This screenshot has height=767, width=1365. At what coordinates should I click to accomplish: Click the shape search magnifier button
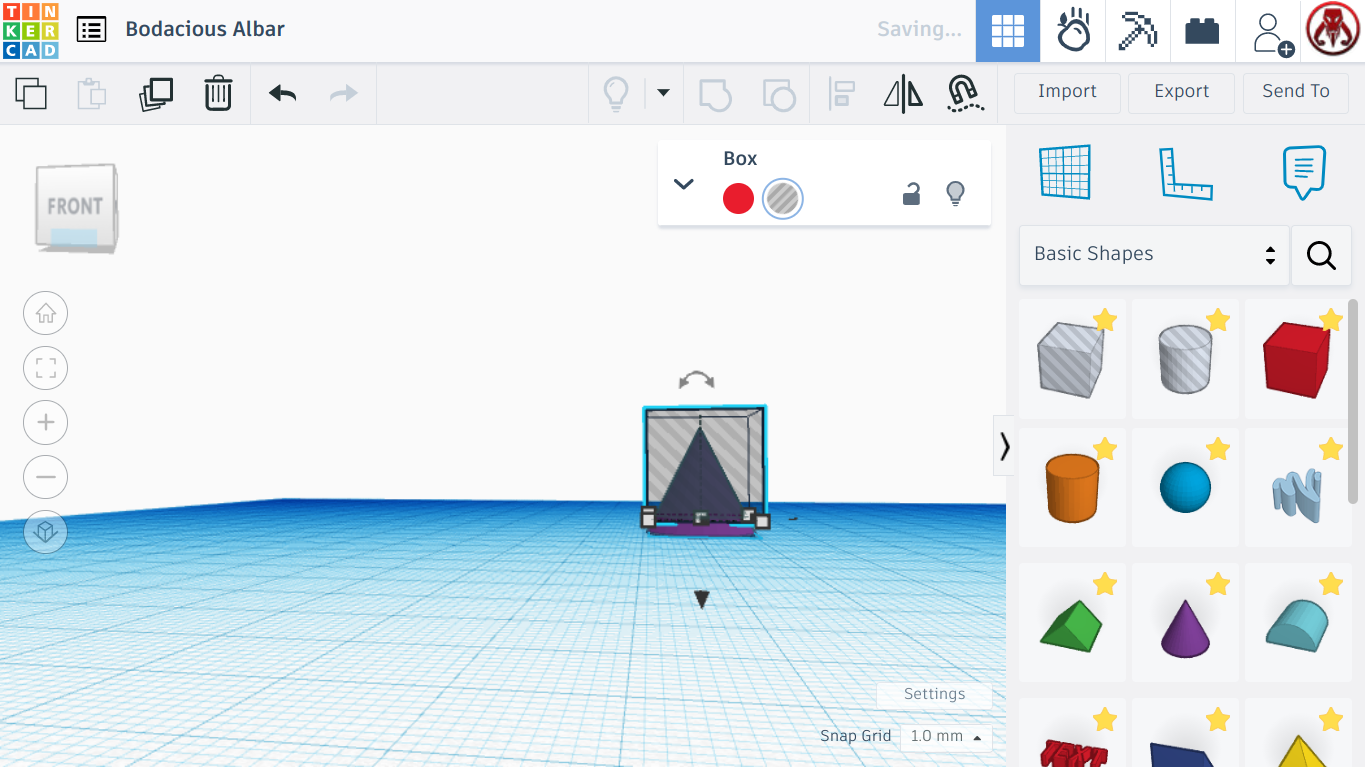tap(1321, 256)
